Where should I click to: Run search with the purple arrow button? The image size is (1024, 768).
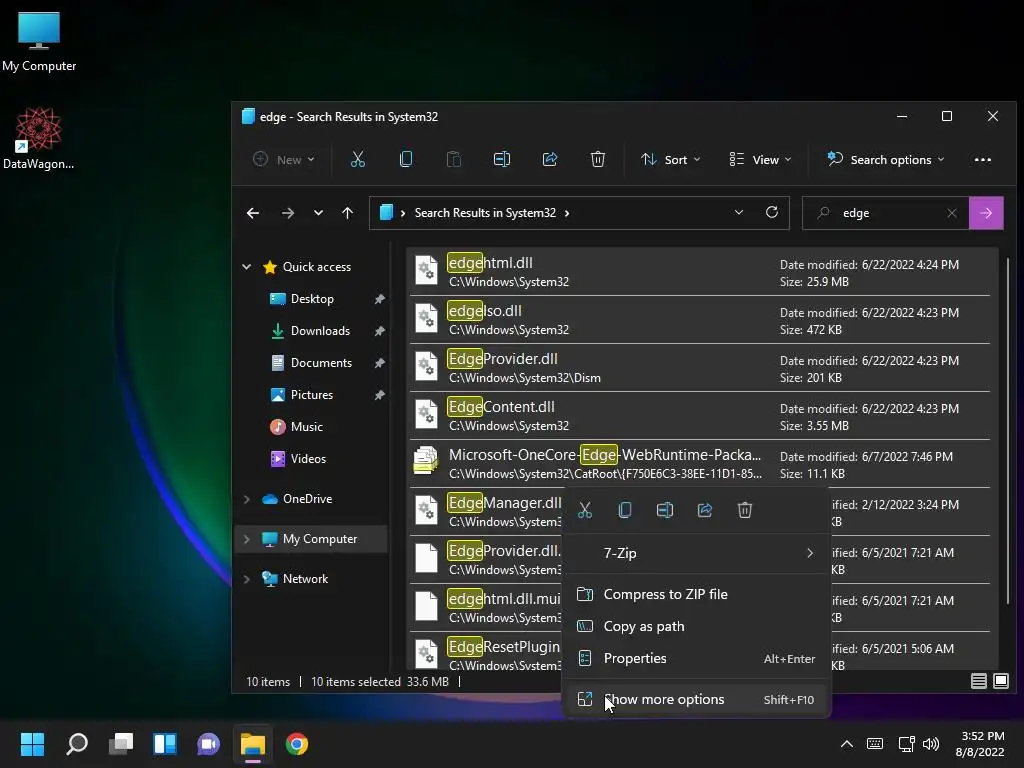pyautogui.click(x=986, y=213)
